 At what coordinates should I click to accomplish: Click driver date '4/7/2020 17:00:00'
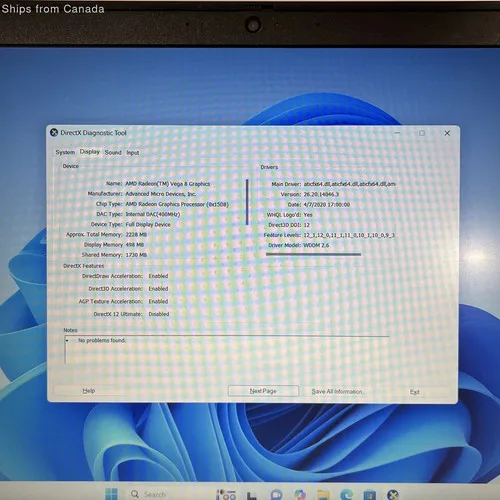pyautogui.click(x=327, y=204)
